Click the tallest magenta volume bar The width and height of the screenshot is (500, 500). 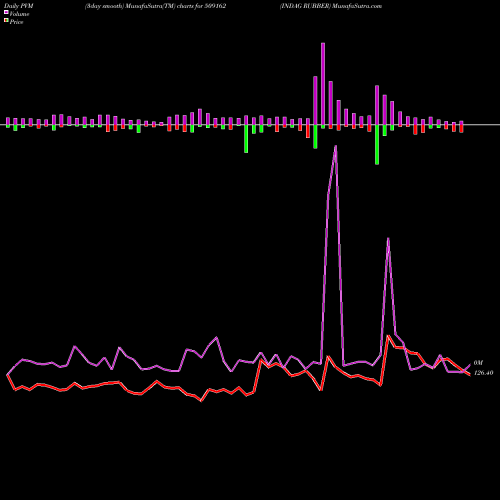(x=323, y=84)
